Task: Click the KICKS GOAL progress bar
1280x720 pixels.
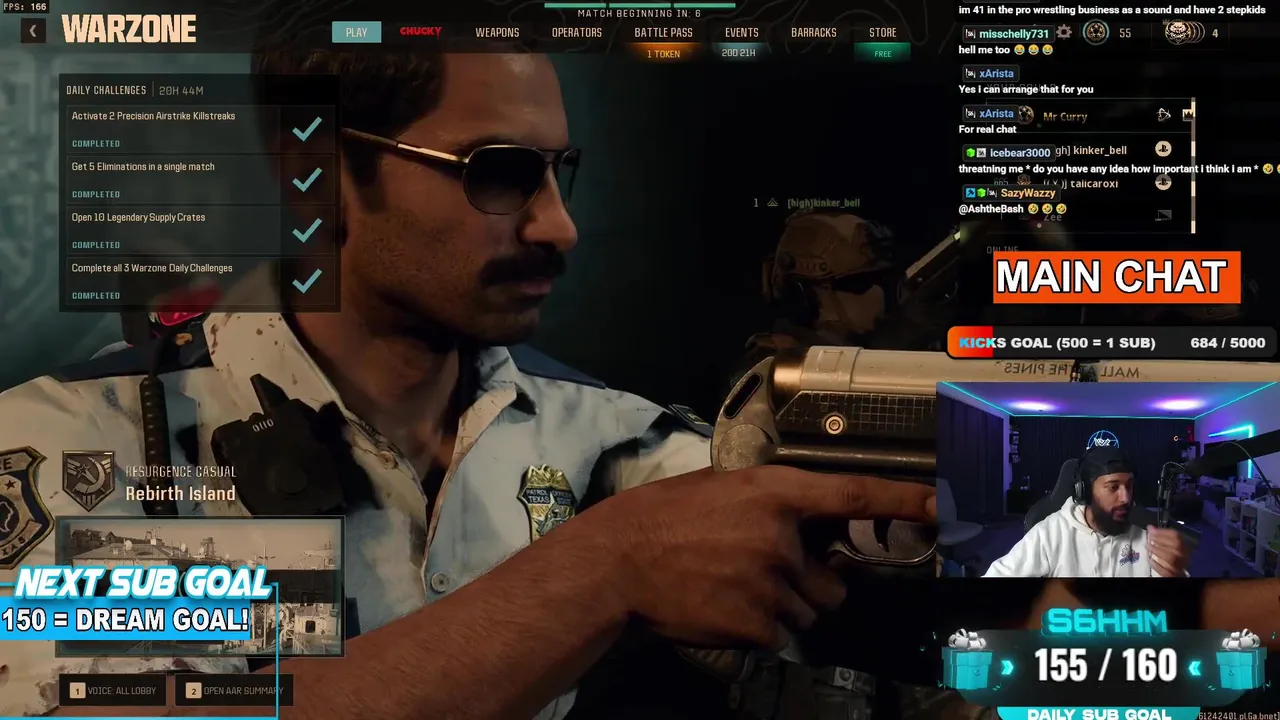Action: tap(1112, 343)
